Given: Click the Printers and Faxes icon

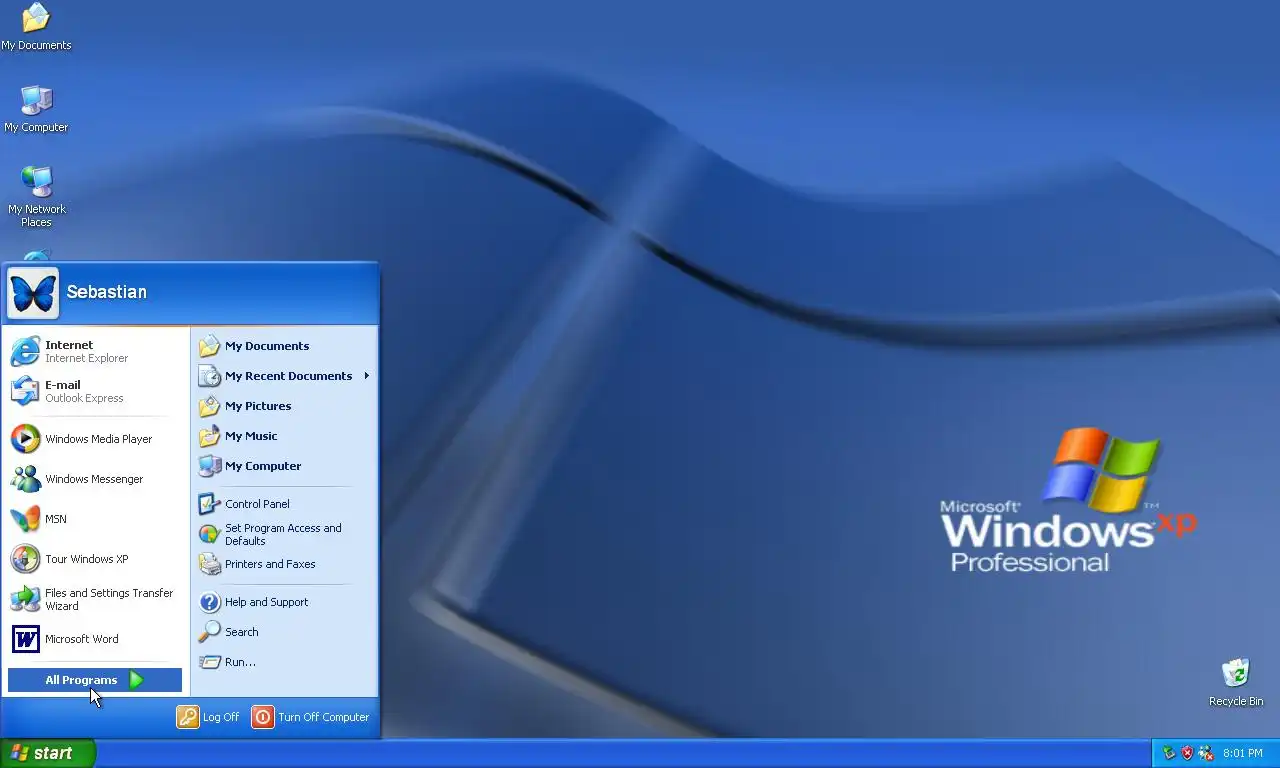Looking at the screenshot, I should [x=209, y=564].
